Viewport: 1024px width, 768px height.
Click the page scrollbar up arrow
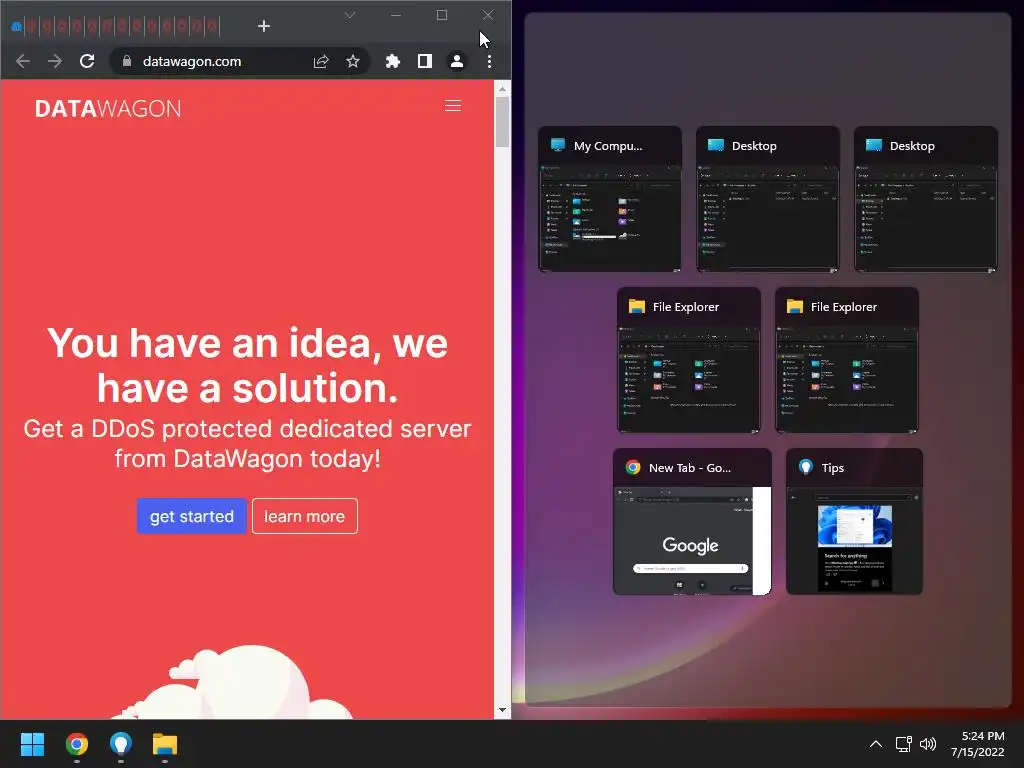502,89
